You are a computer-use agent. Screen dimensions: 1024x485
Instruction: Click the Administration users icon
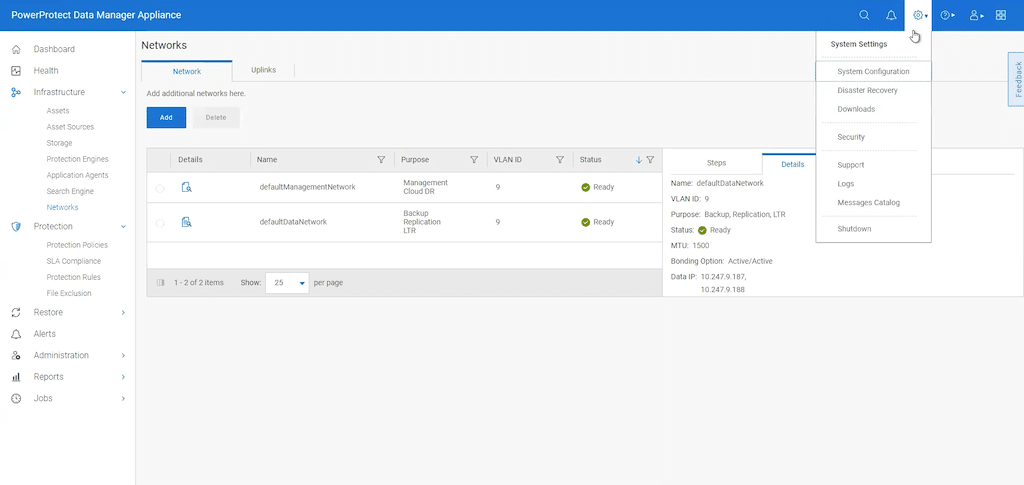[x=17, y=356]
